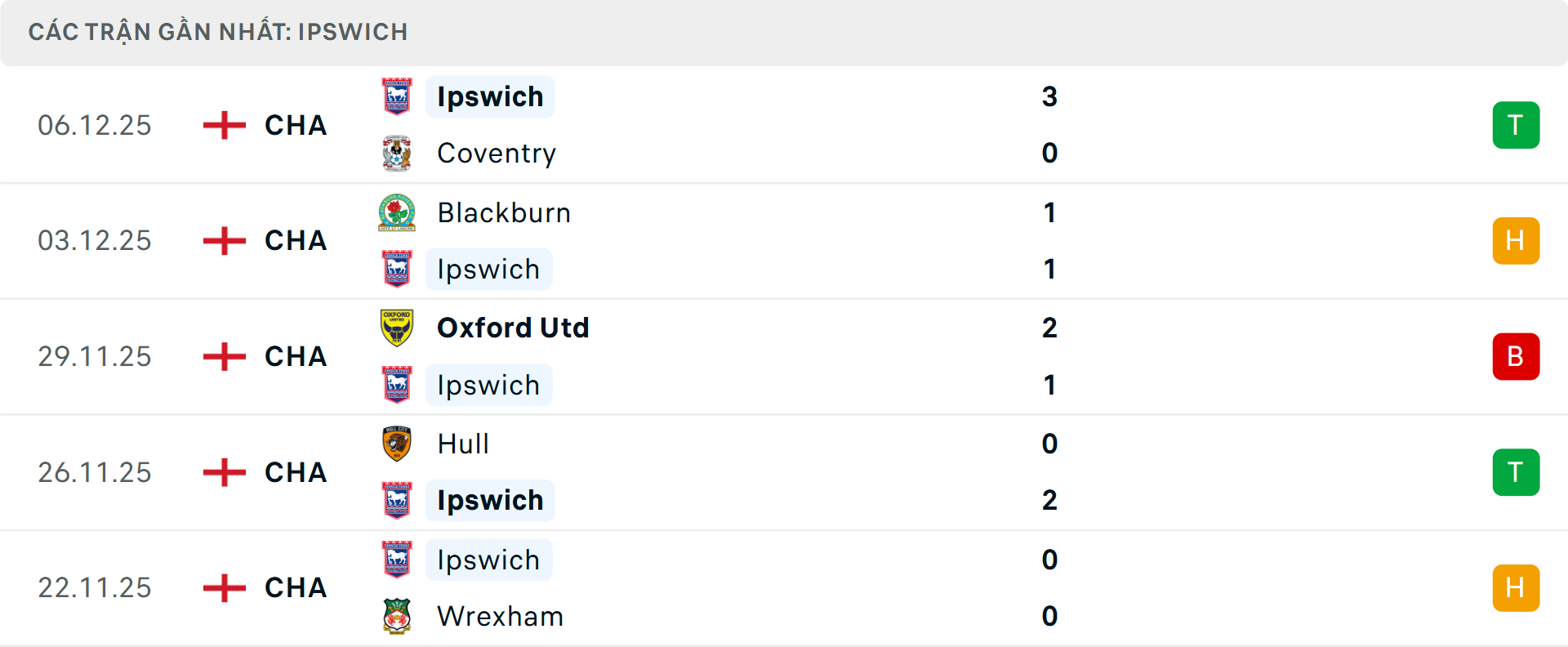The width and height of the screenshot is (1568, 647).
Task: Click the red B badge for the Oxford loss
Action: click(x=1516, y=356)
